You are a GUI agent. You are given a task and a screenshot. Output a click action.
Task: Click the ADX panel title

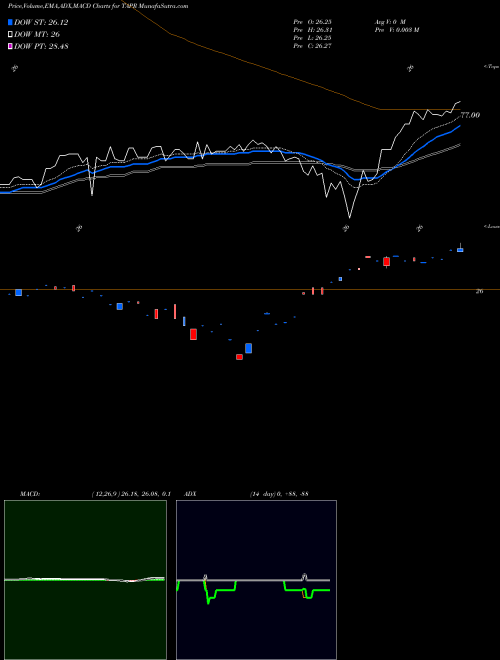[190, 494]
